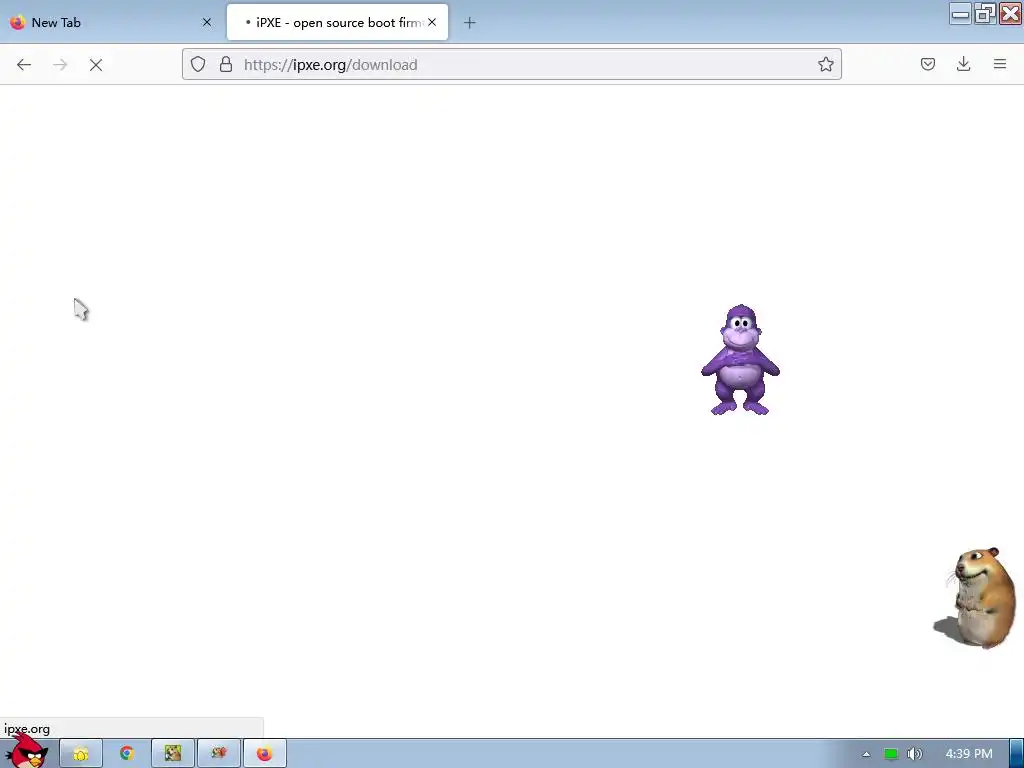Switch to the New Tab tab
The height and width of the screenshot is (768, 1024).
click(111, 22)
